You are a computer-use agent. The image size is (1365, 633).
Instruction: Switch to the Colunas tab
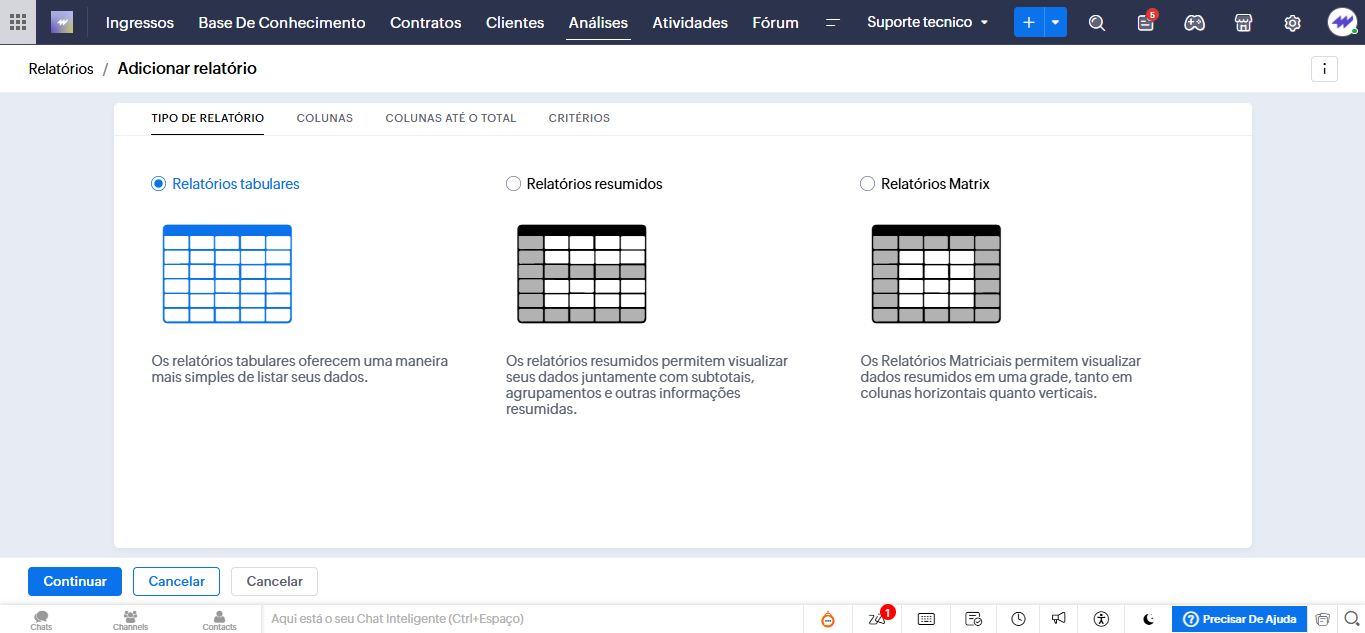pos(324,118)
